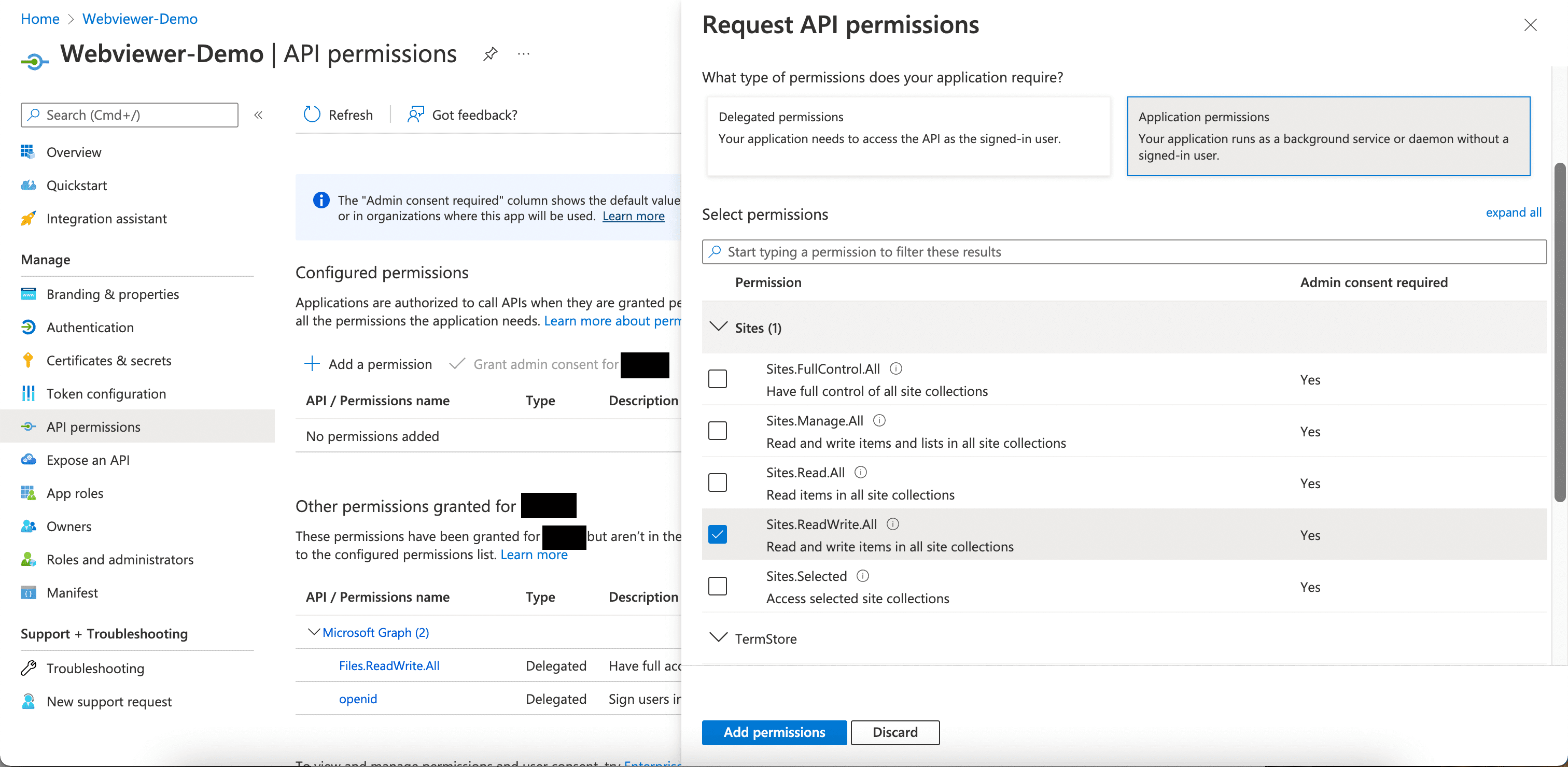
Task: Expand the TermStore permission group
Action: coord(719,638)
